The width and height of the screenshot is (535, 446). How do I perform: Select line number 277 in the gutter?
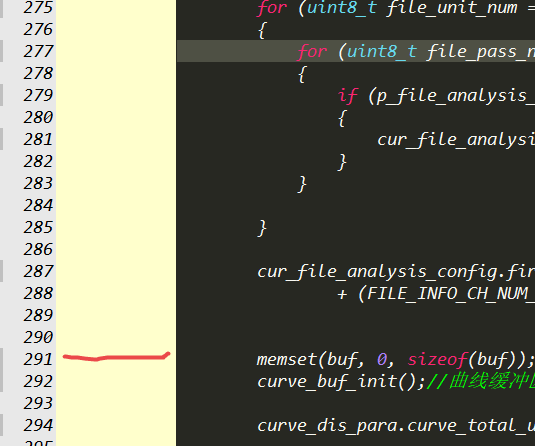(x=38, y=52)
